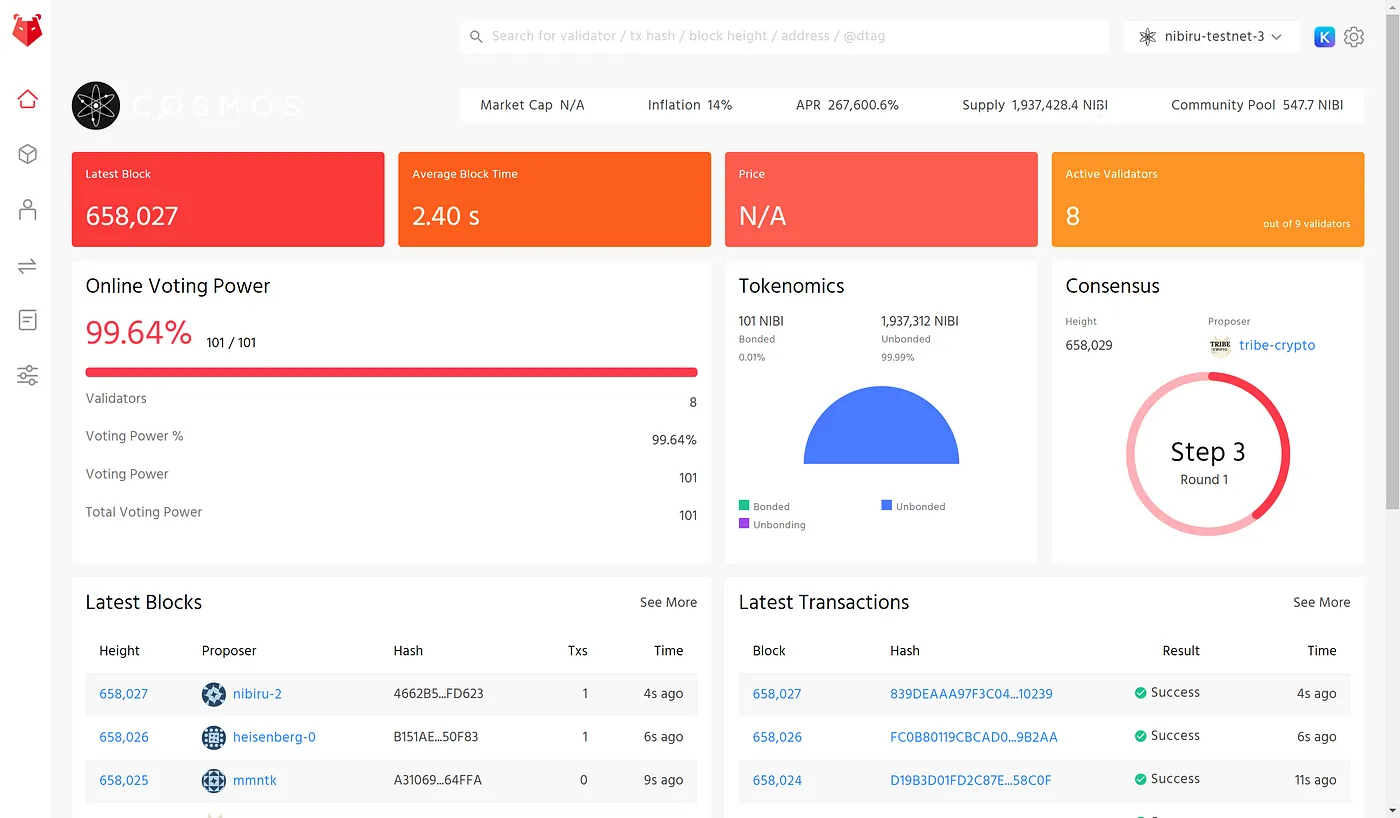Open the Proposals page document icon
The image size is (1400, 818).
[27, 320]
